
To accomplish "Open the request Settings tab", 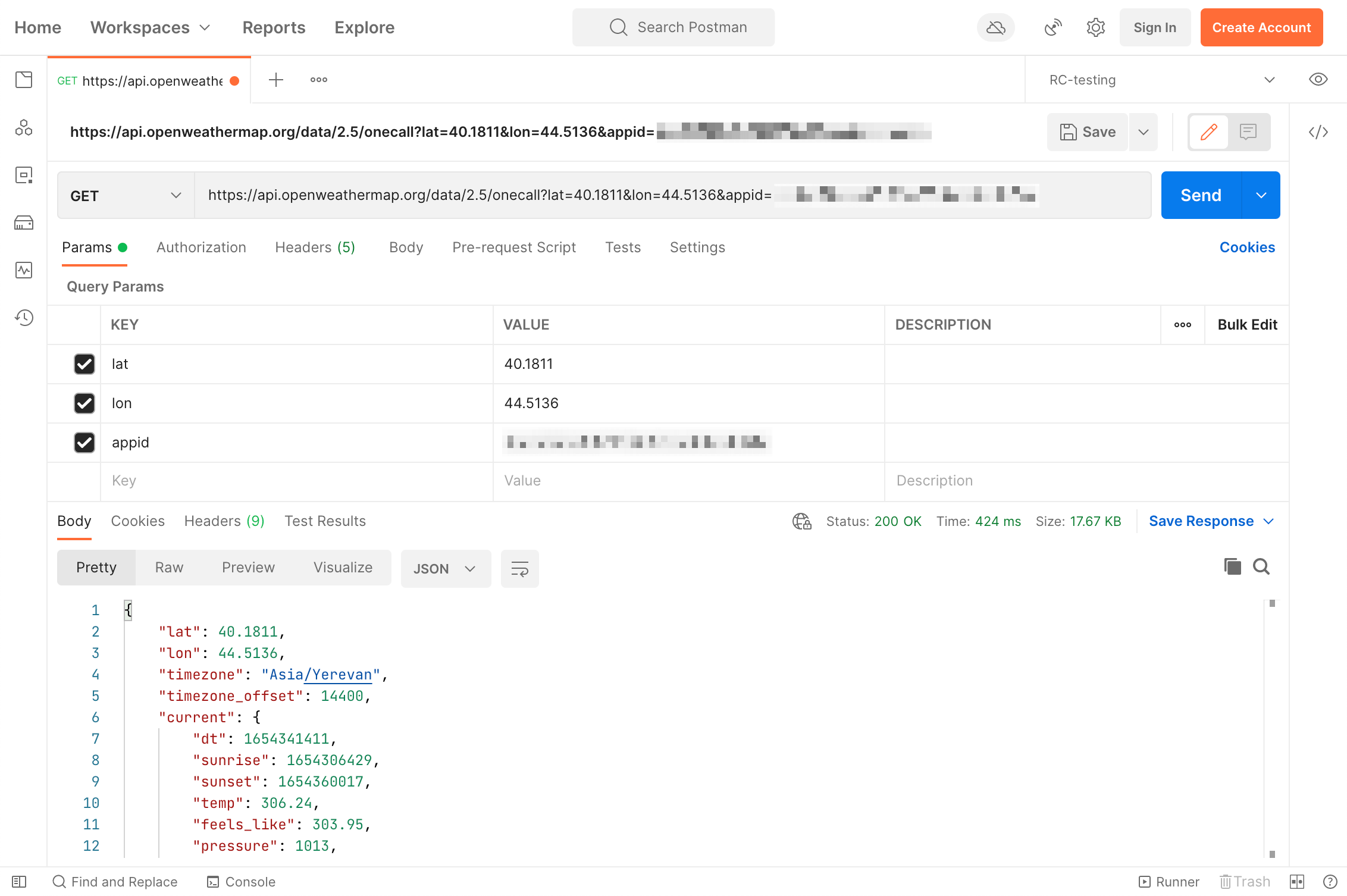I will (697, 248).
